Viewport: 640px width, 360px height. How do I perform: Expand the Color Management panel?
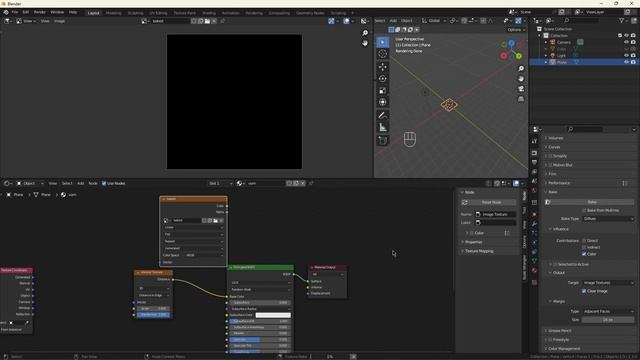564,349
